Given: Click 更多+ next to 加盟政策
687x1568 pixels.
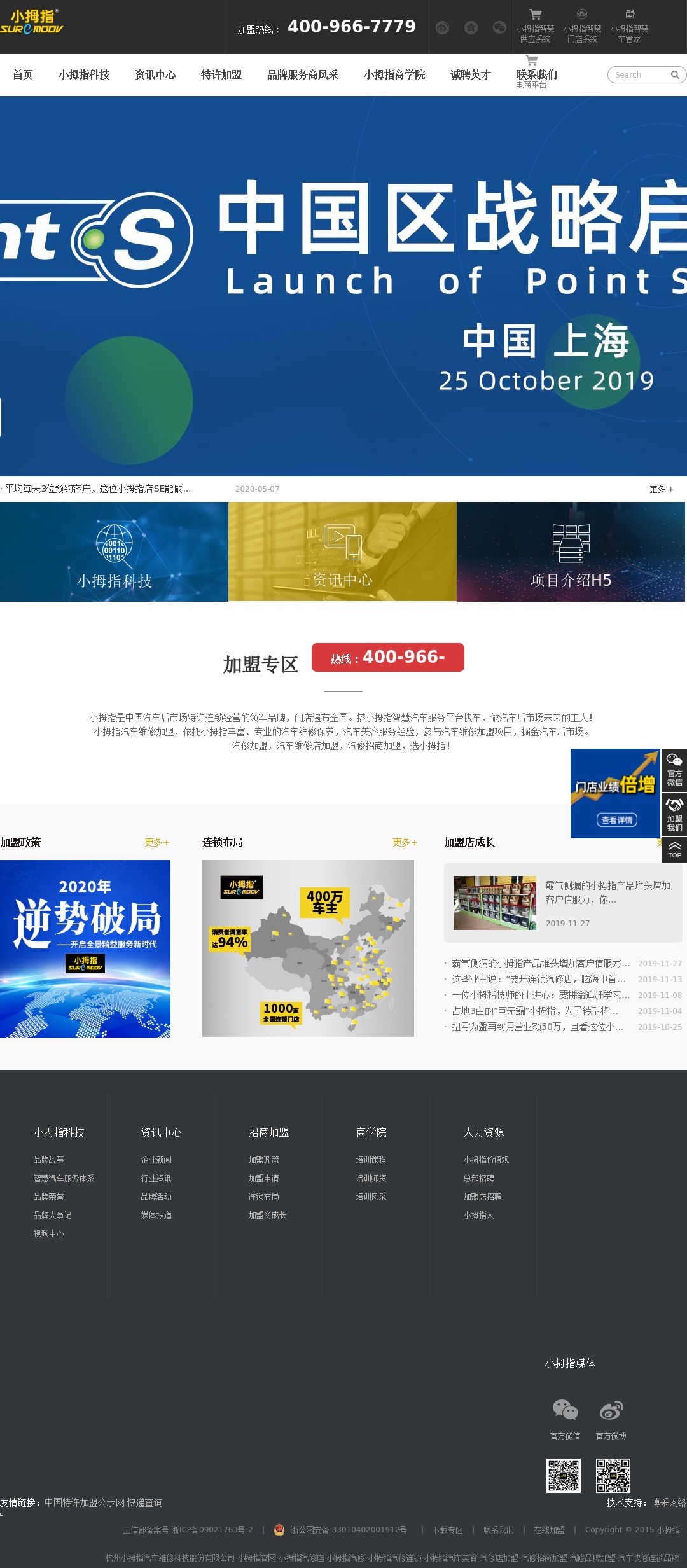Looking at the screenshot, I should (157, 842).
